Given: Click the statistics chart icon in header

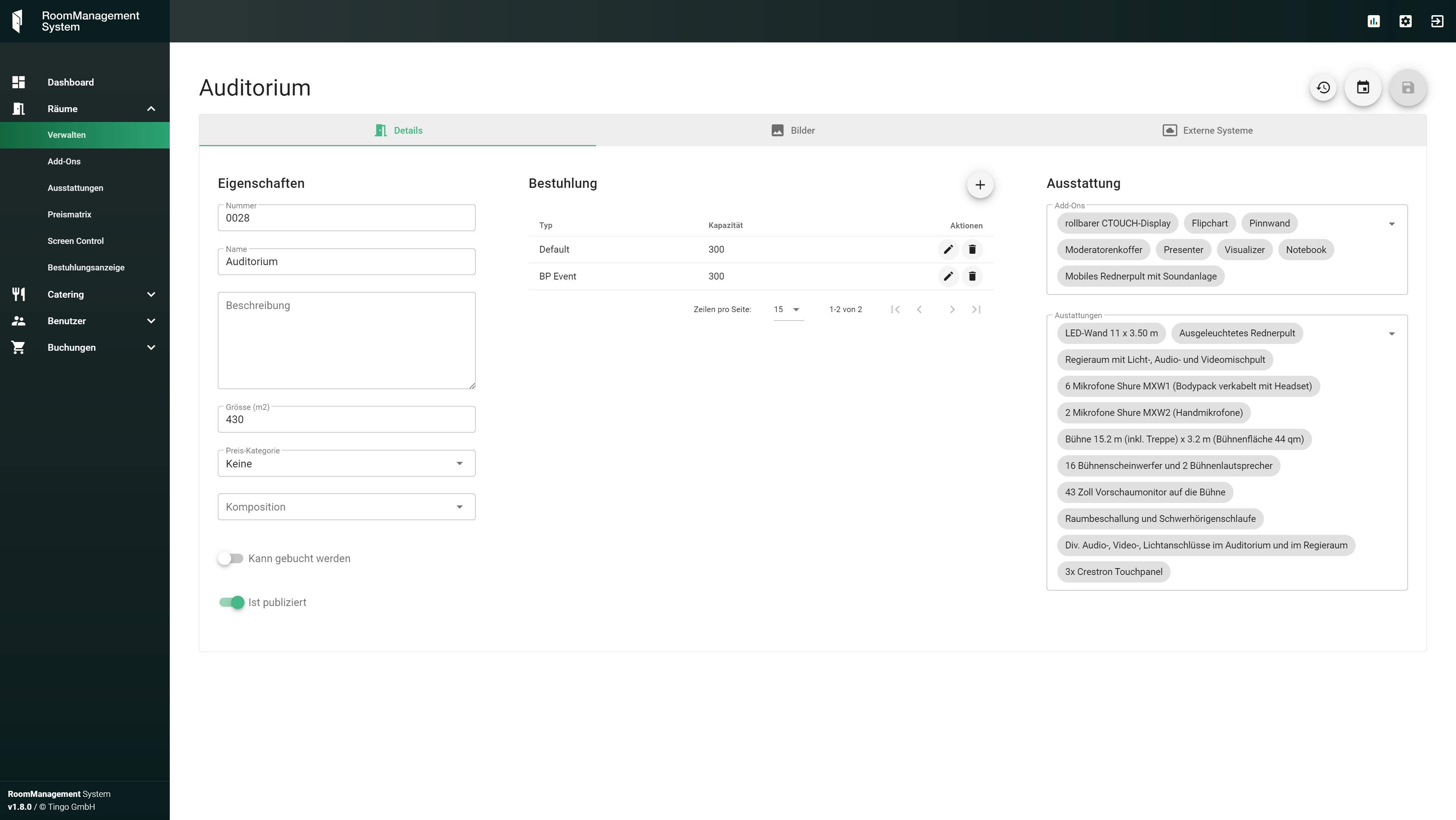Looking at the screenshot, I should pyautogui.click(x=1373, y=22).
